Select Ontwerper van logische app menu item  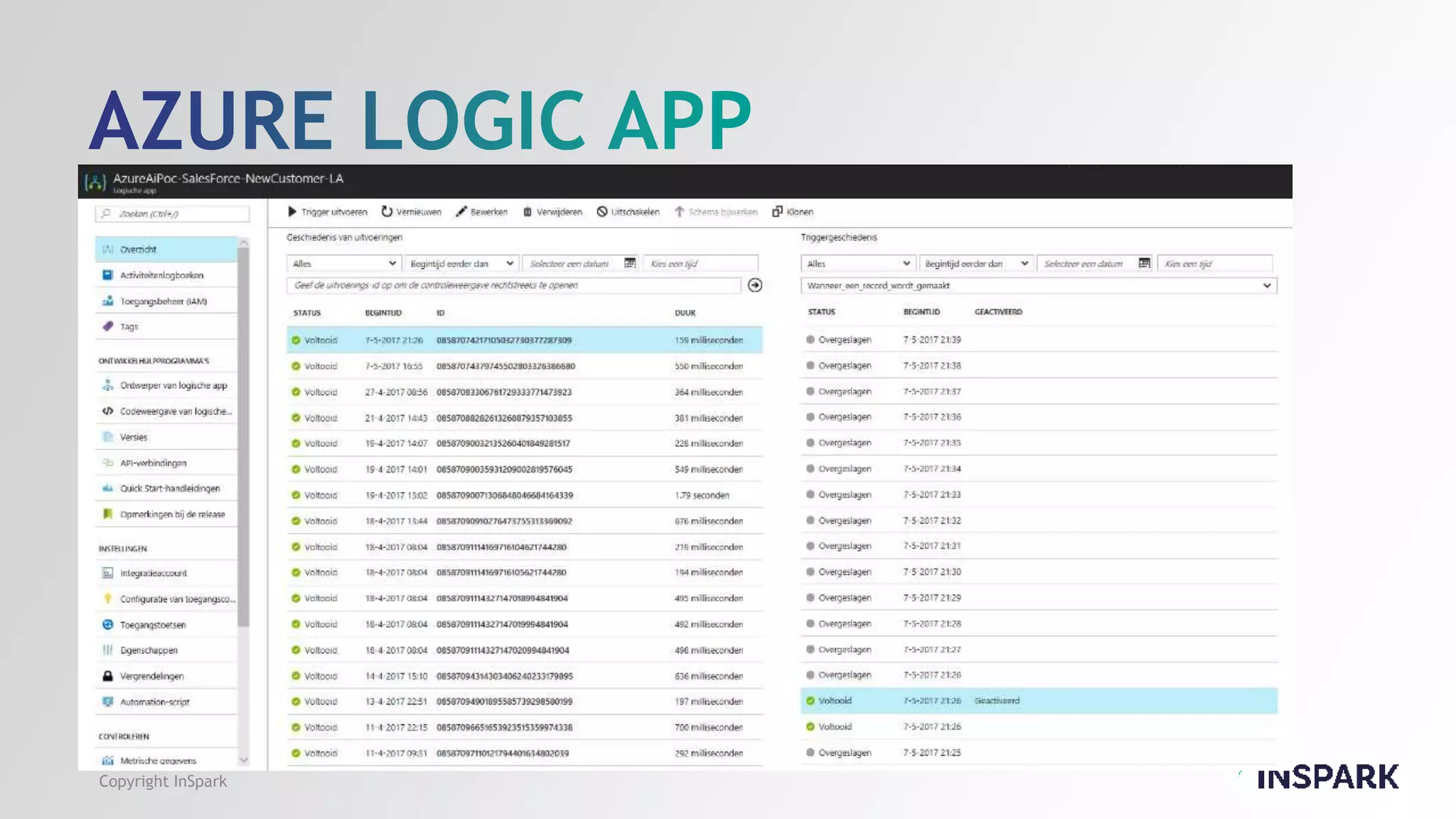[x=173, y=385]
